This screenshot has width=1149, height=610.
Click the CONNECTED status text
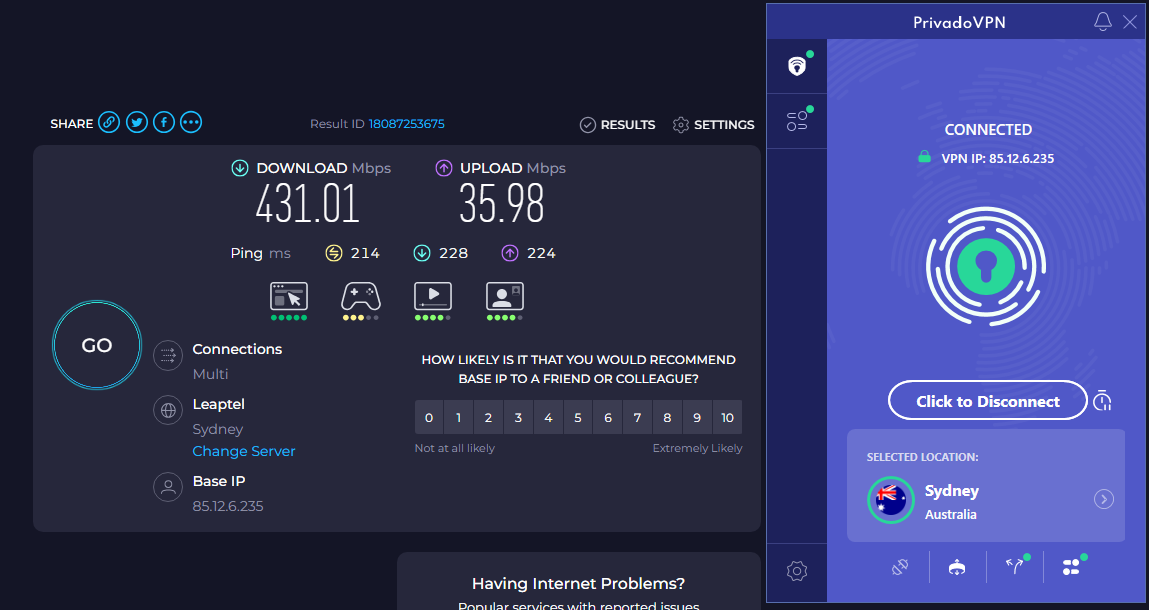pyautogui.click(x=988, y=130)
